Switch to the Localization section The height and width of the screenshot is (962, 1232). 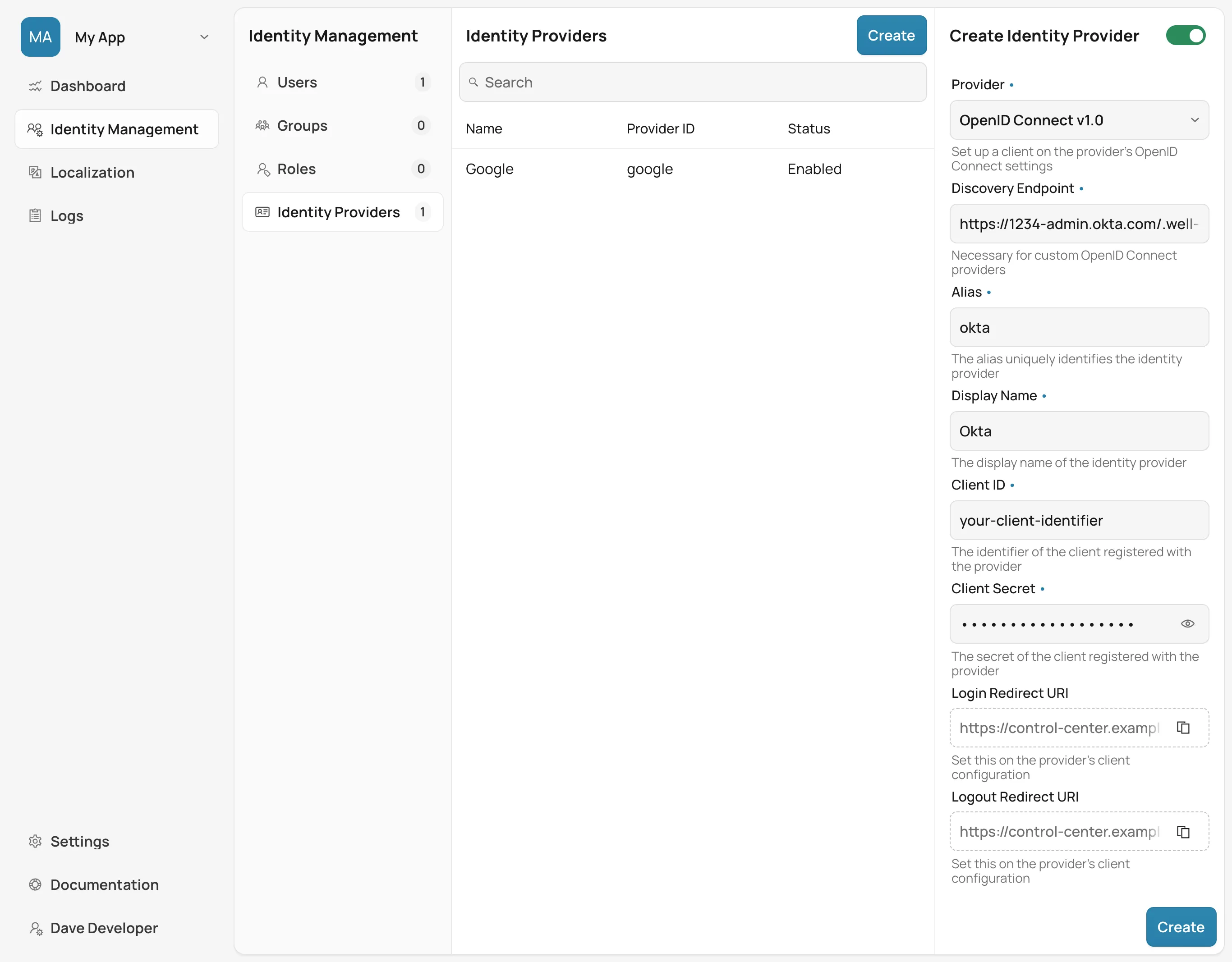point(92,172)
